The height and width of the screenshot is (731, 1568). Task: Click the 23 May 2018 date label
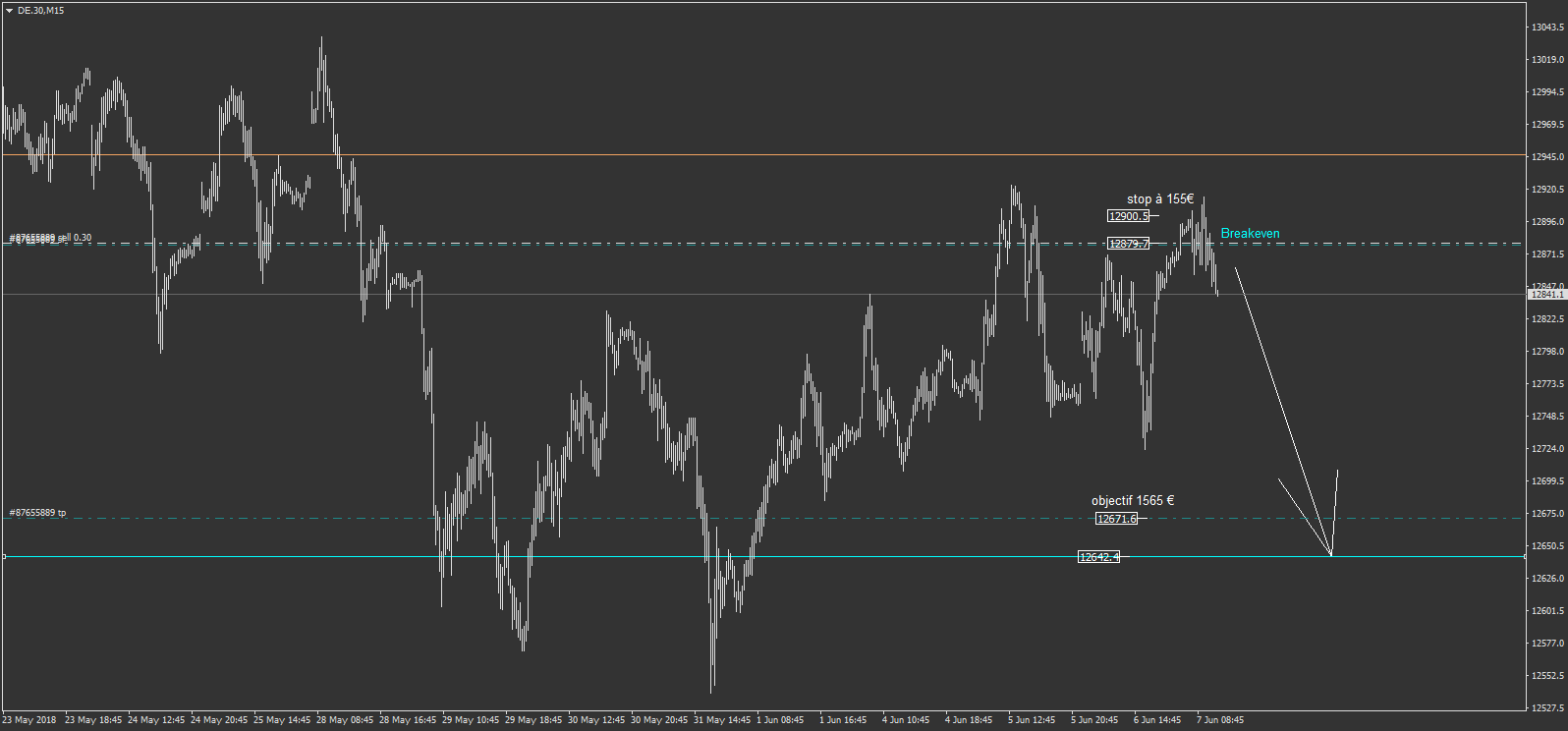[29, 720]
